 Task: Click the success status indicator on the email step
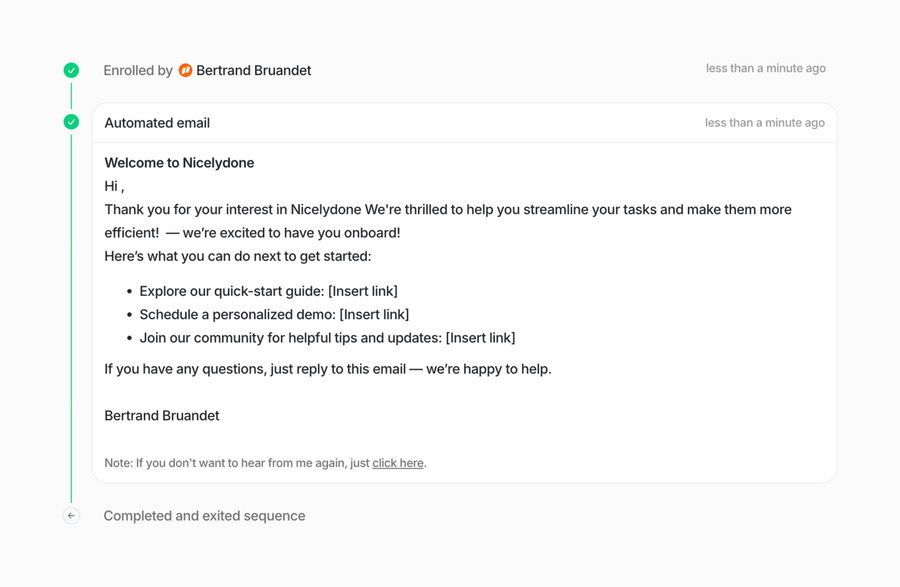pyautogui.click(x=71, y=121)
